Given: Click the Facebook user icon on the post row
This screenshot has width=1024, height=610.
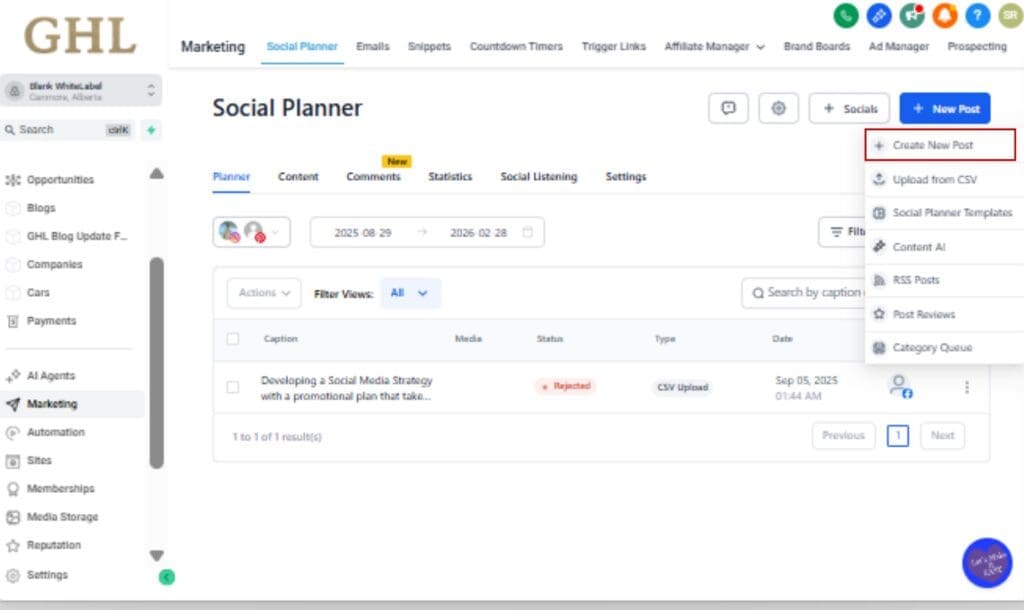Looking at the screenshot, I should pyautogui.click(x=900, y=388).
